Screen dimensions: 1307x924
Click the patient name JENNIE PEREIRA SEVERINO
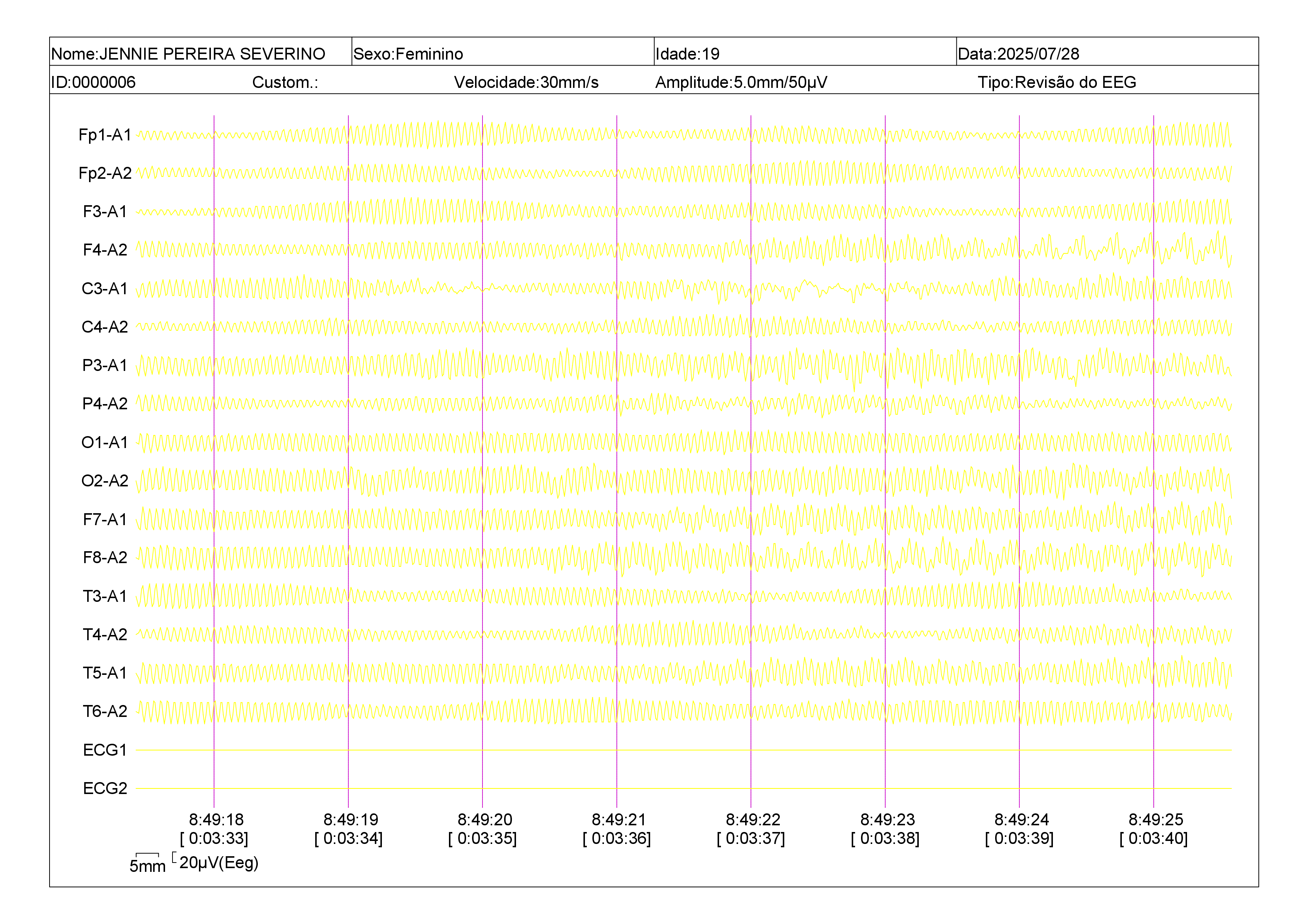(x=212, y=54)
